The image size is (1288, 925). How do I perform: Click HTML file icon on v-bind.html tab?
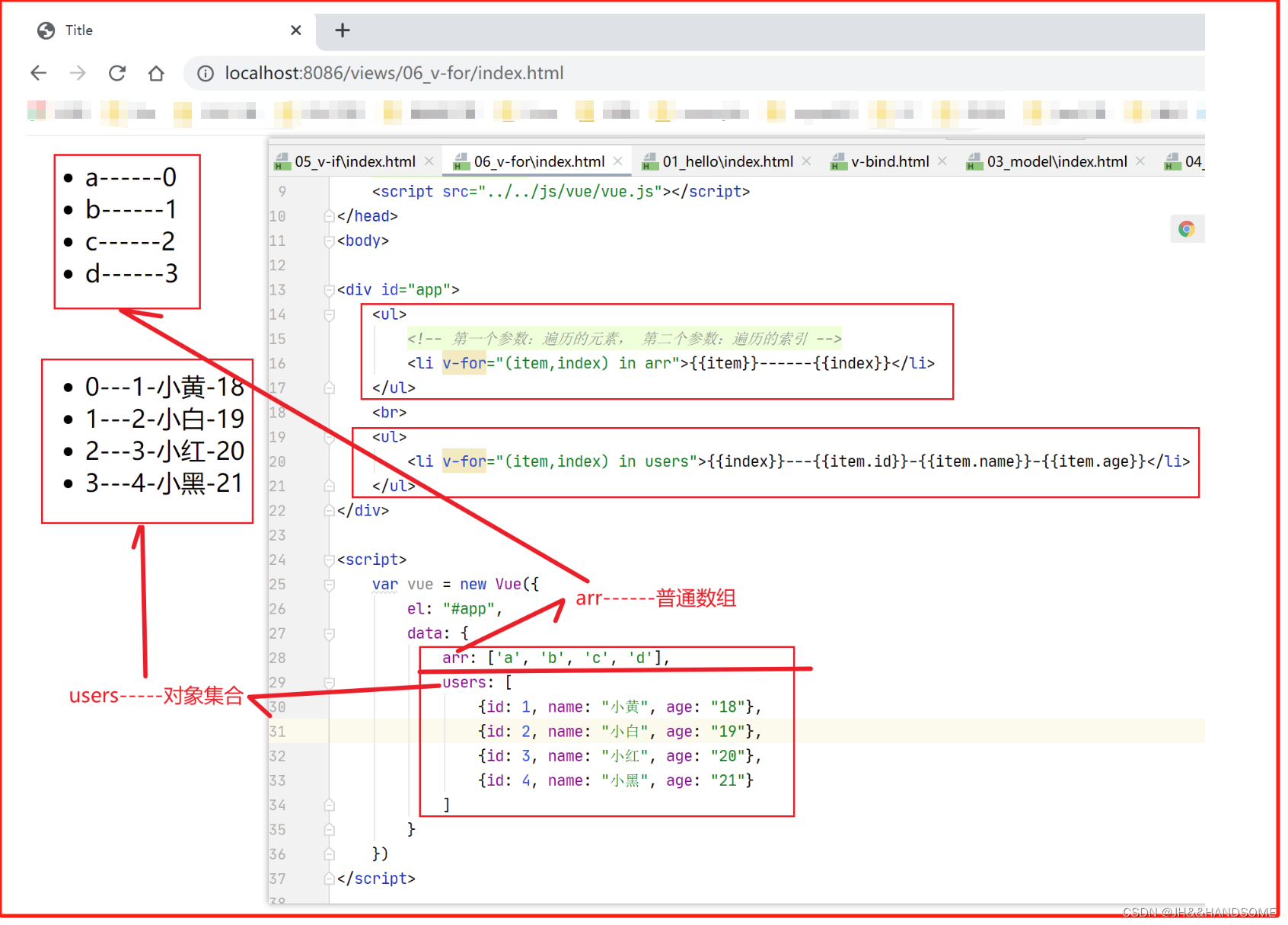839,161
